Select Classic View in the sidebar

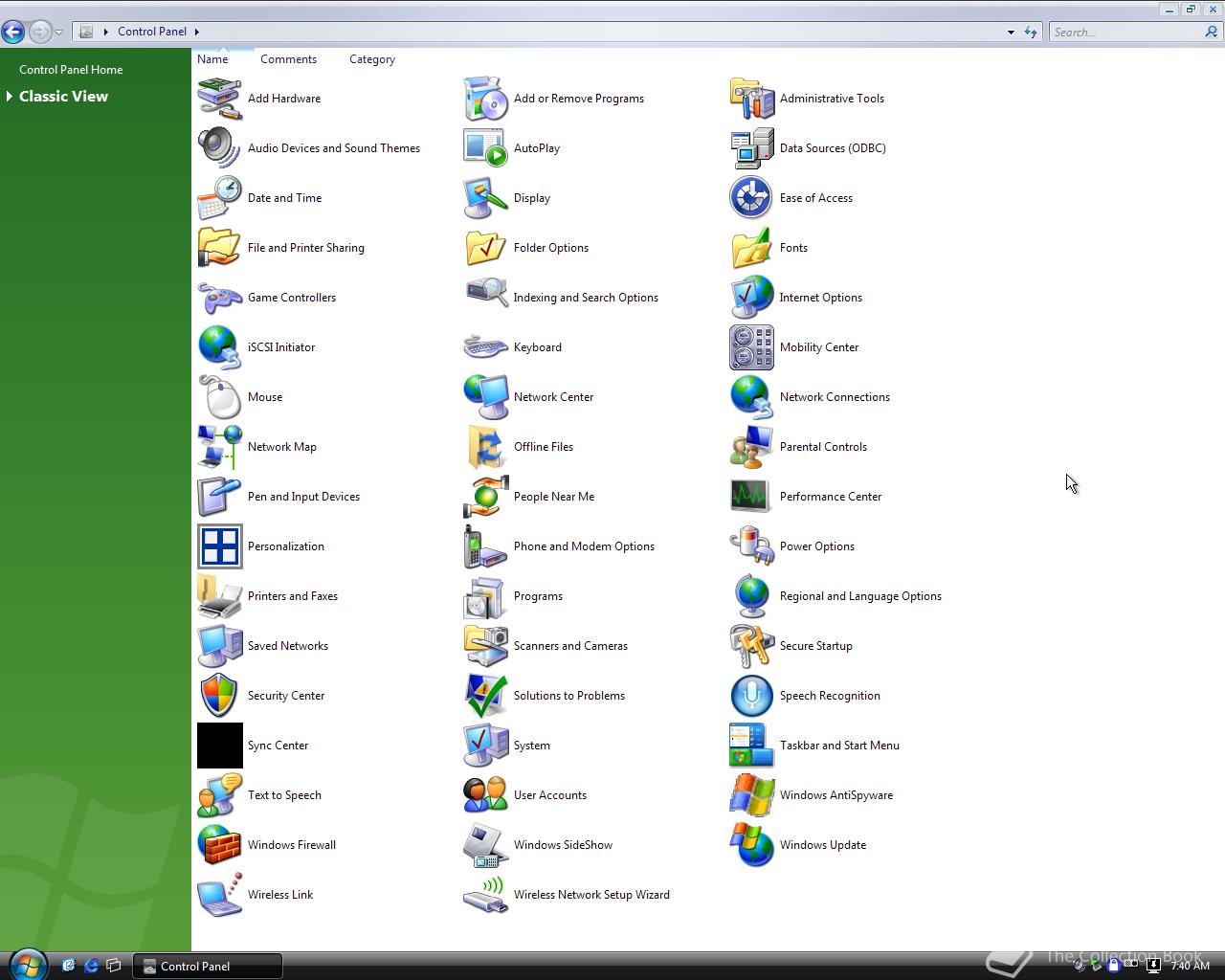coord(63,97)
